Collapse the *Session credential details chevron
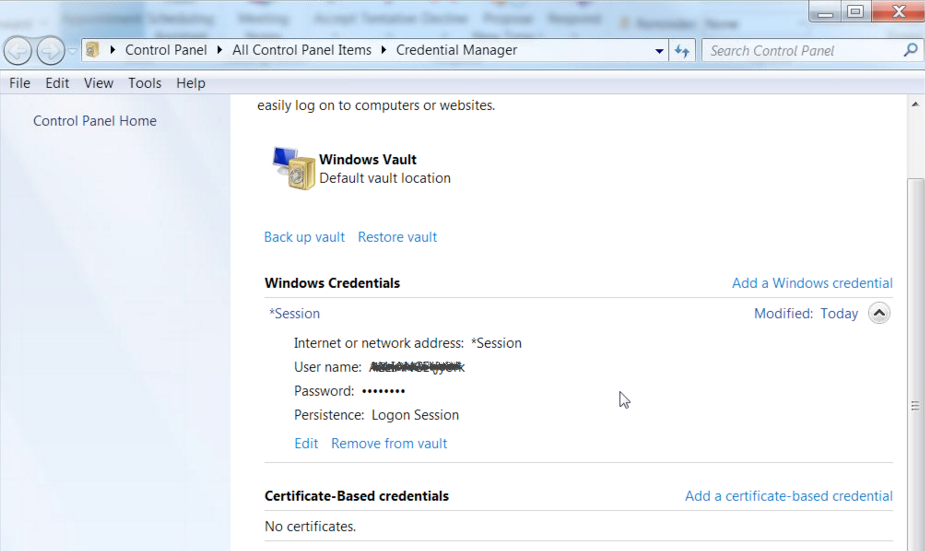Viewport: 925px width, 551px height. pyautogui.click(x=878, y=313)
